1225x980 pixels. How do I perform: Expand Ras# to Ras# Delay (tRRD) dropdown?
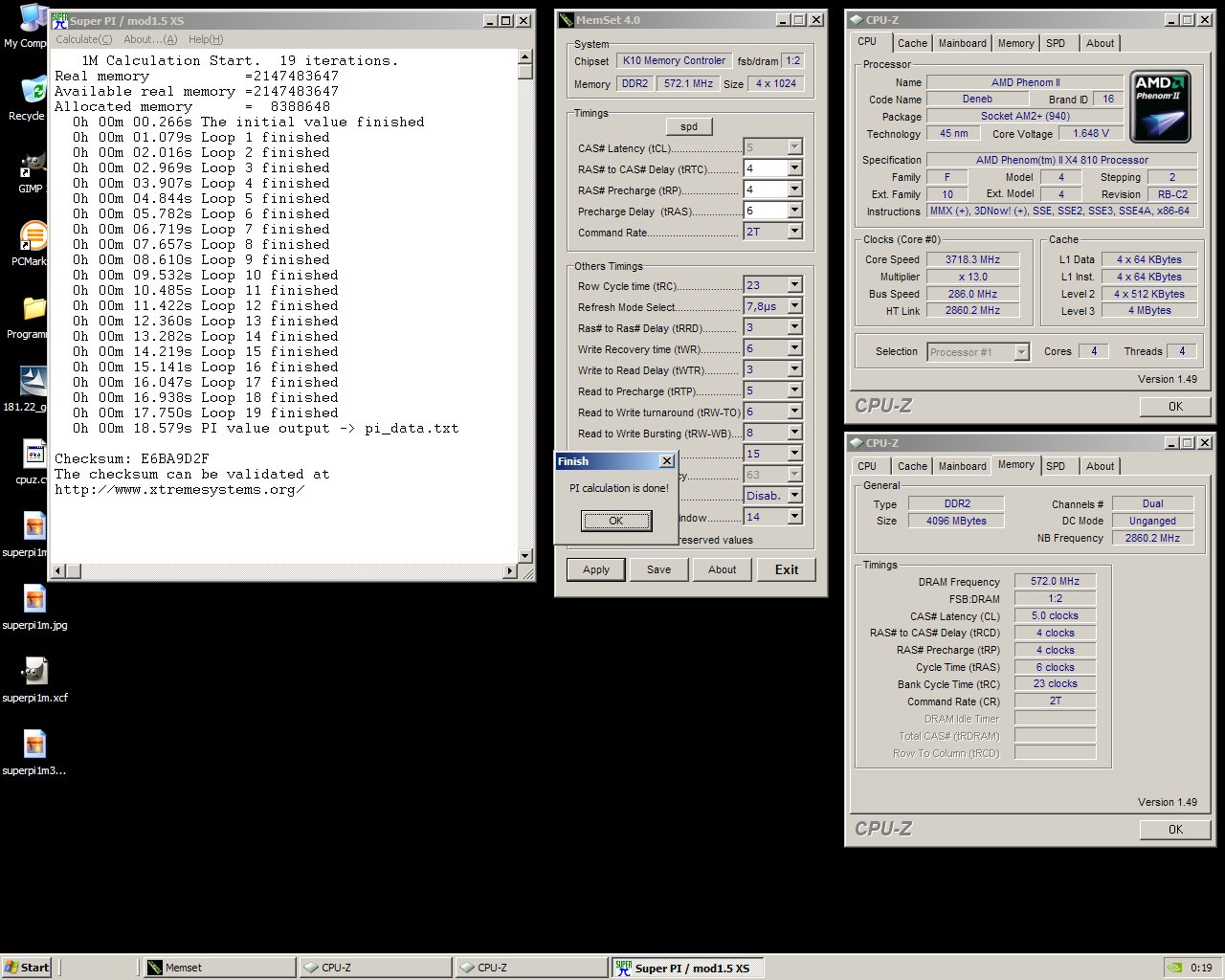(x=794, y=327)
